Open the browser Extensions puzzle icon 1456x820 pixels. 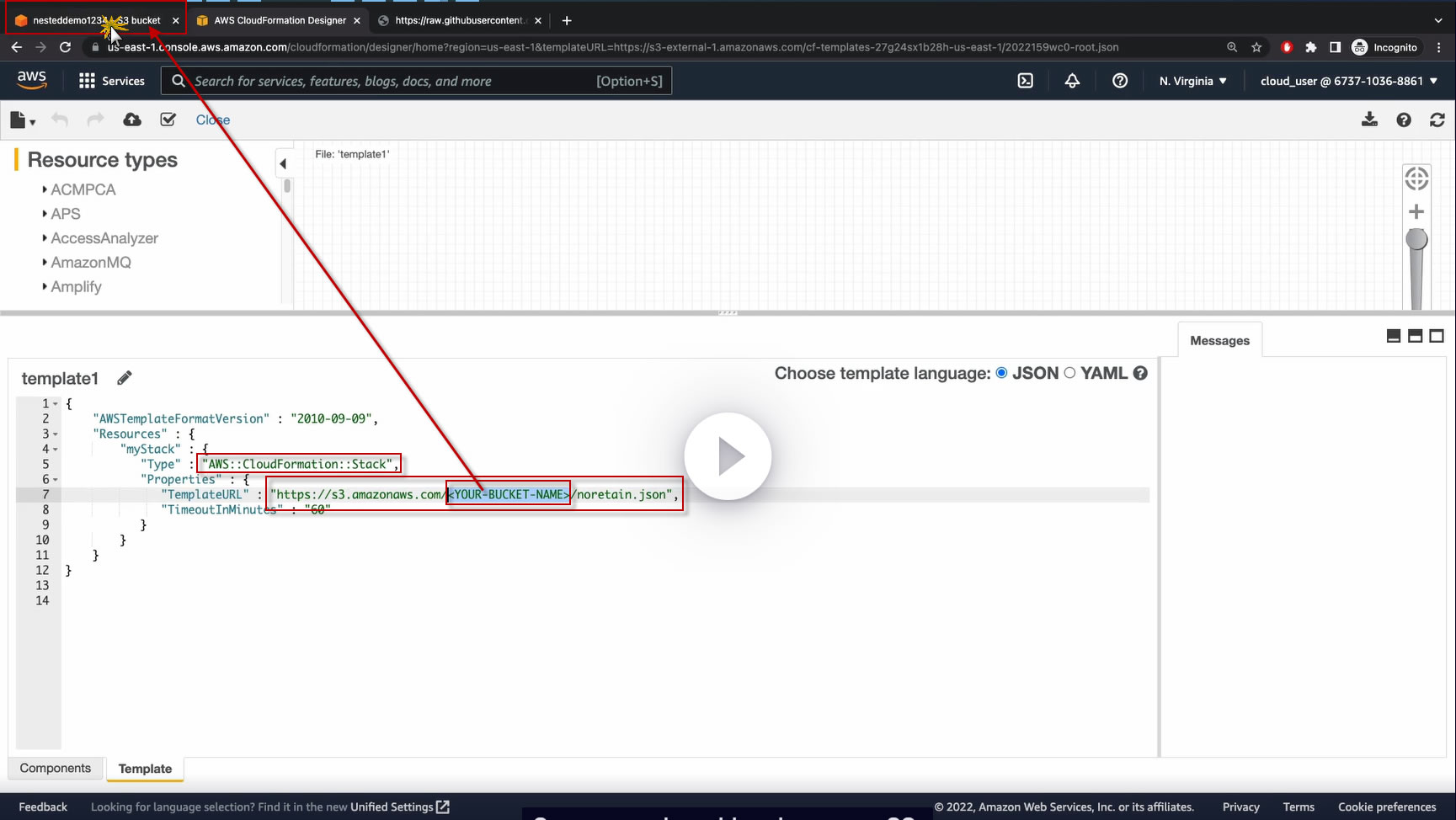coord(1310,47)
